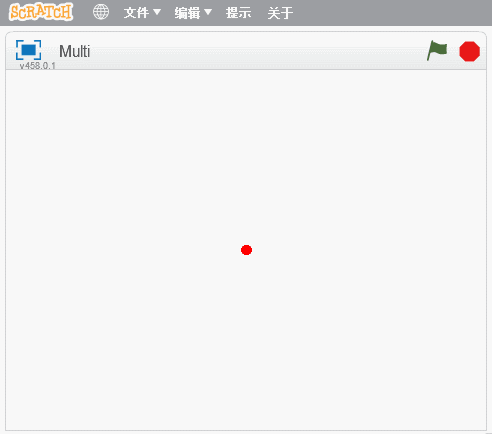Image resolution: width=492 pixels, height=434 pixels.
Task: Expand the arrow next to 编辑
Action: (208, 12)
